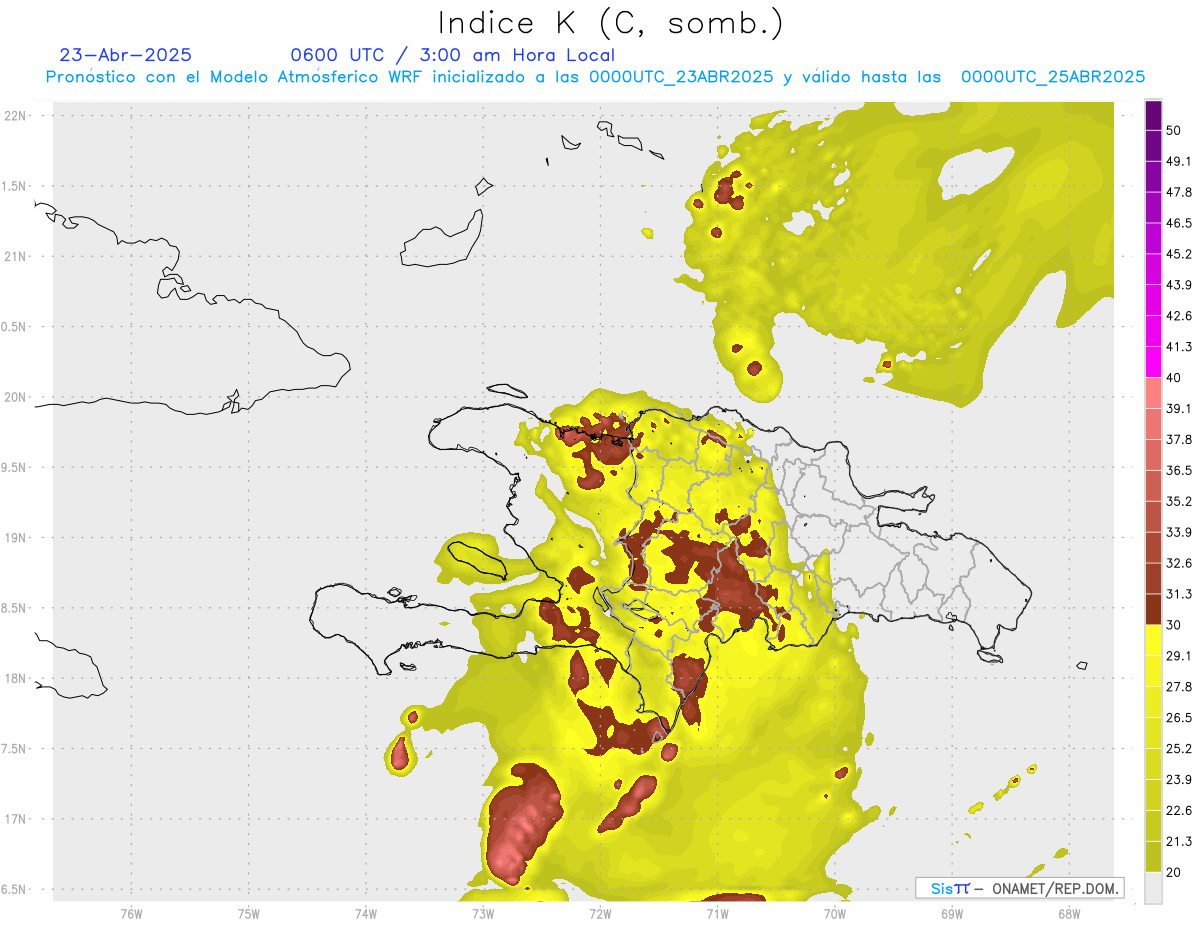Screen dimensions: 1200x927
Task: Click the '71W' longitude axis label
Action: 717,914
